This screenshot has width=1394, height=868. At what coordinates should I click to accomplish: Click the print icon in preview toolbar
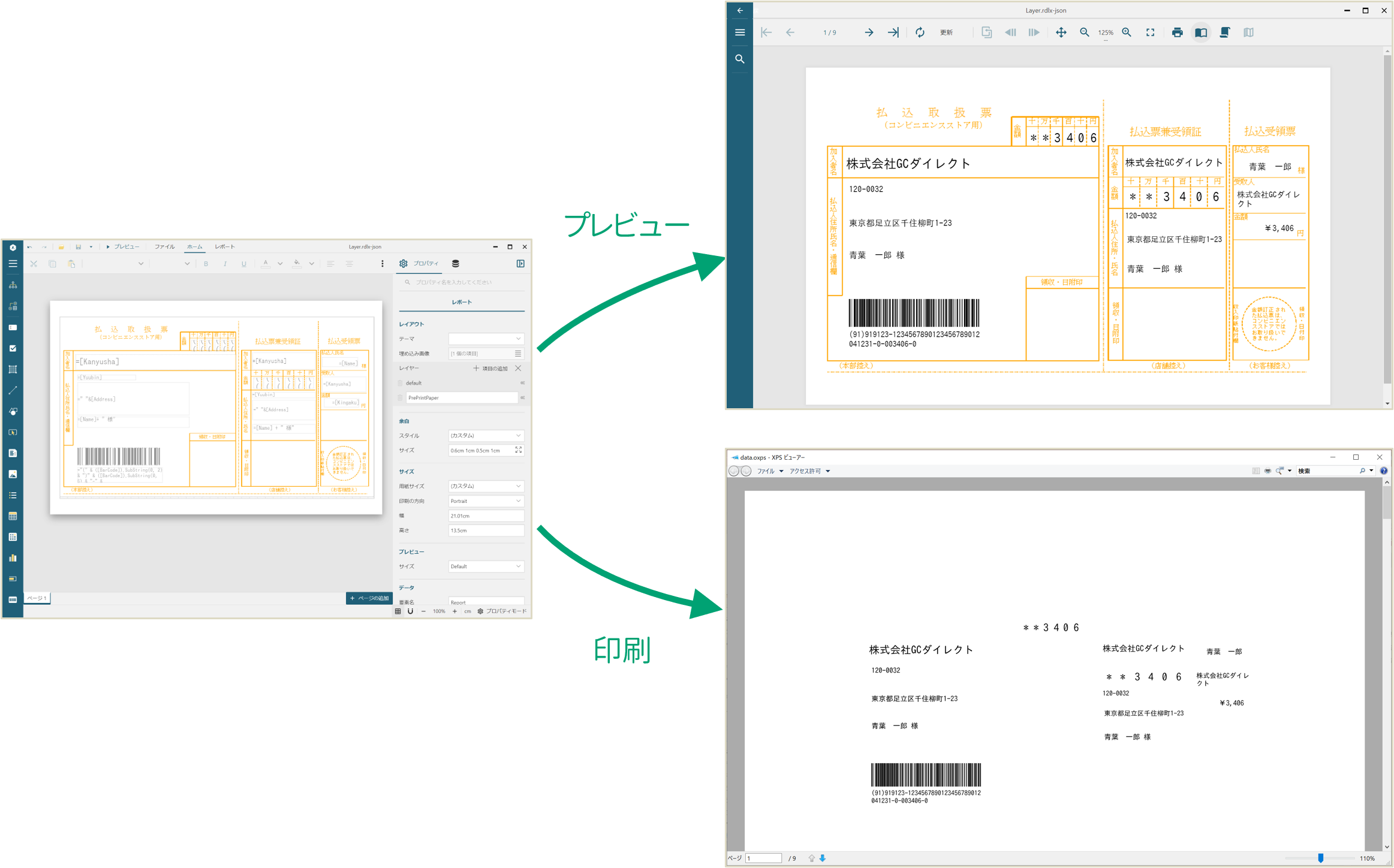click(x=1177, y=32)
